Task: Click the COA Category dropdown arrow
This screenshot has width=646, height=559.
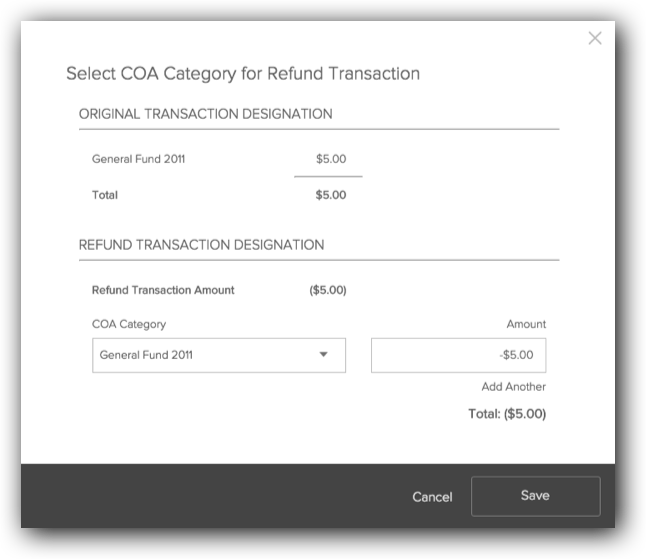Action: pos(323,355)
